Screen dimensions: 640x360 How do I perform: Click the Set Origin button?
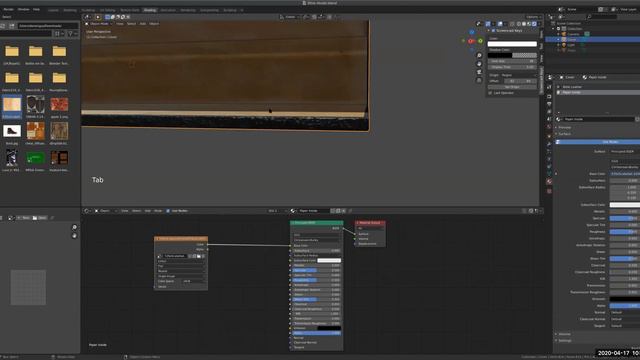512,87
